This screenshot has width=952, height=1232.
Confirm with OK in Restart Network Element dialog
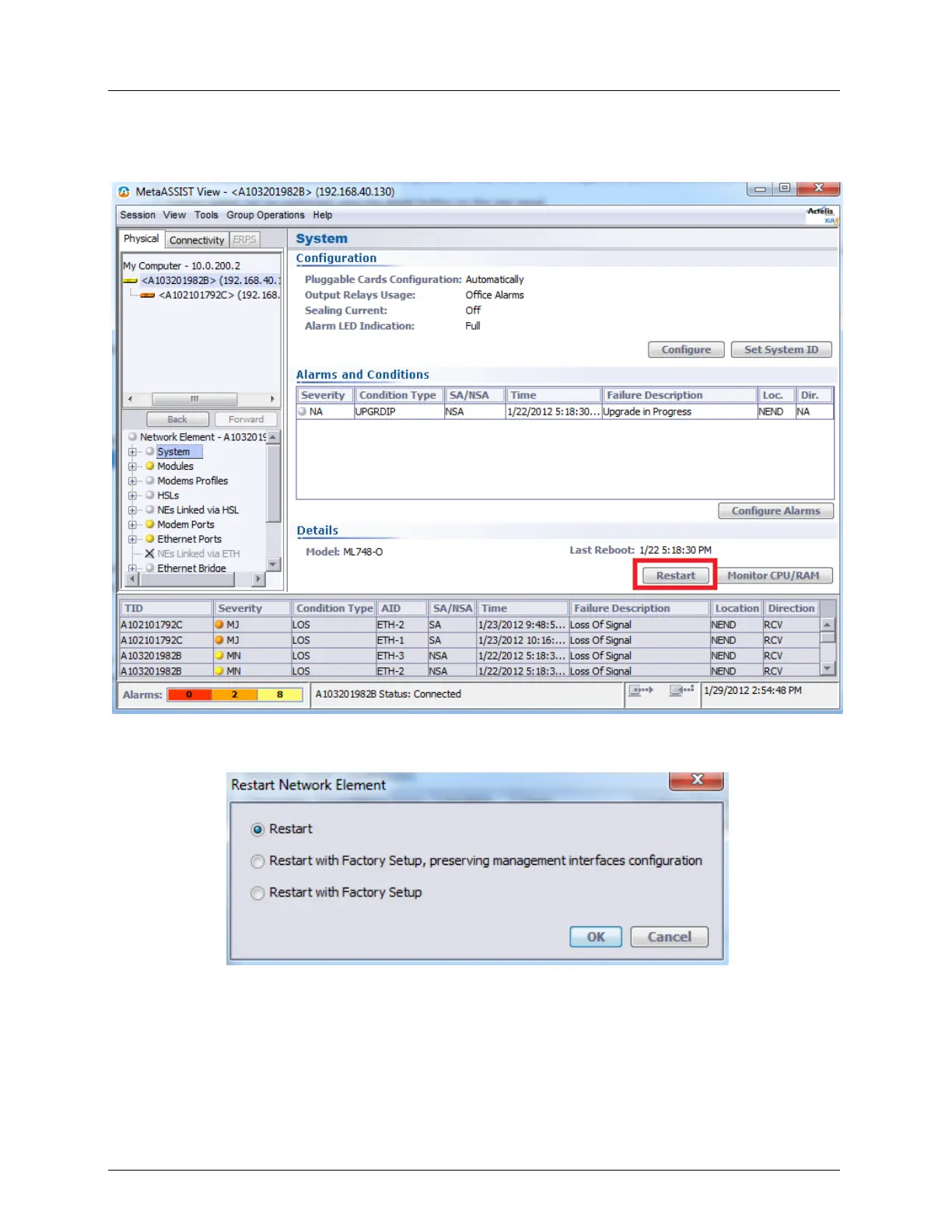[x=596, y=936]
